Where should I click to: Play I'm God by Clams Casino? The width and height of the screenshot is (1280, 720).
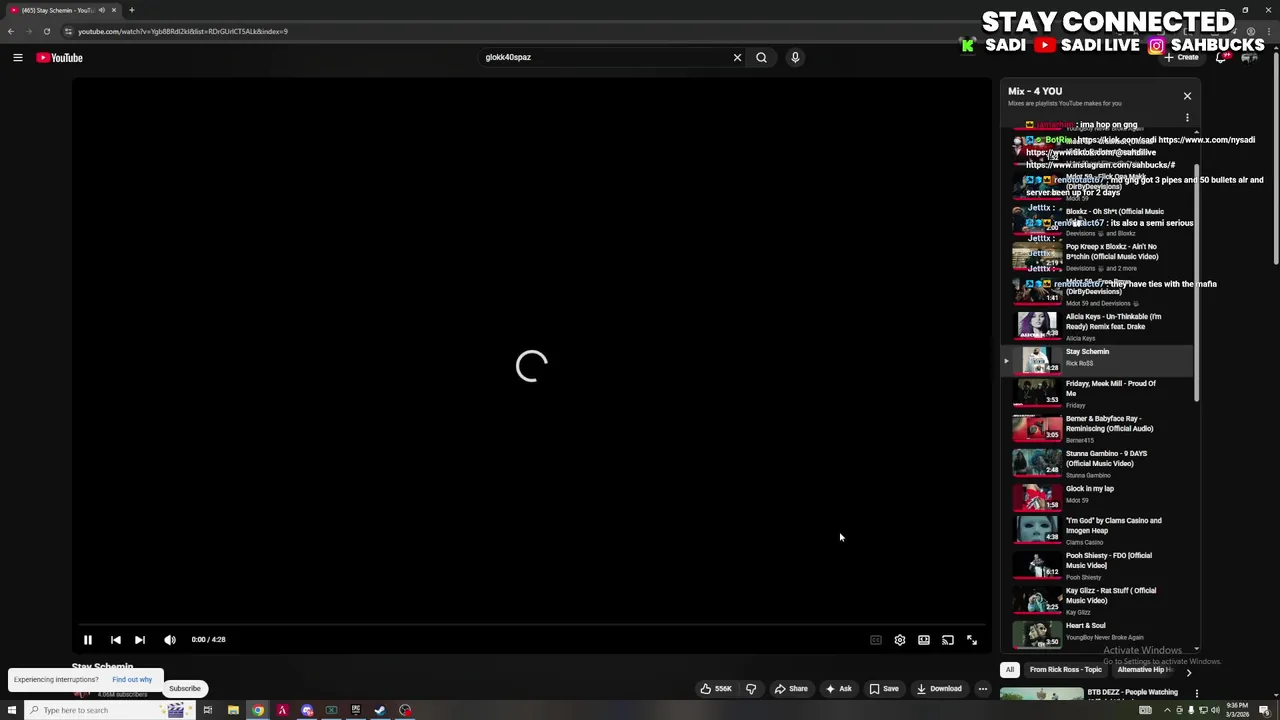(x=1098, y=531)
